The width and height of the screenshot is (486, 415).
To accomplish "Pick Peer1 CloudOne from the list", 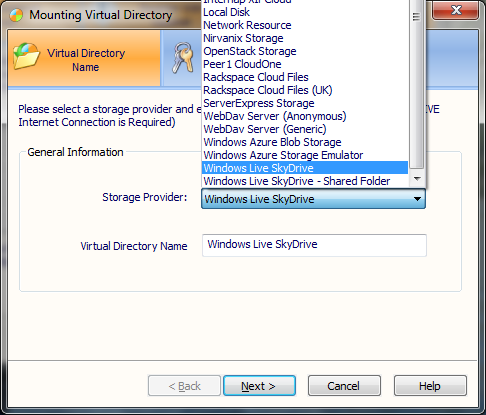I will click(305, 64).
